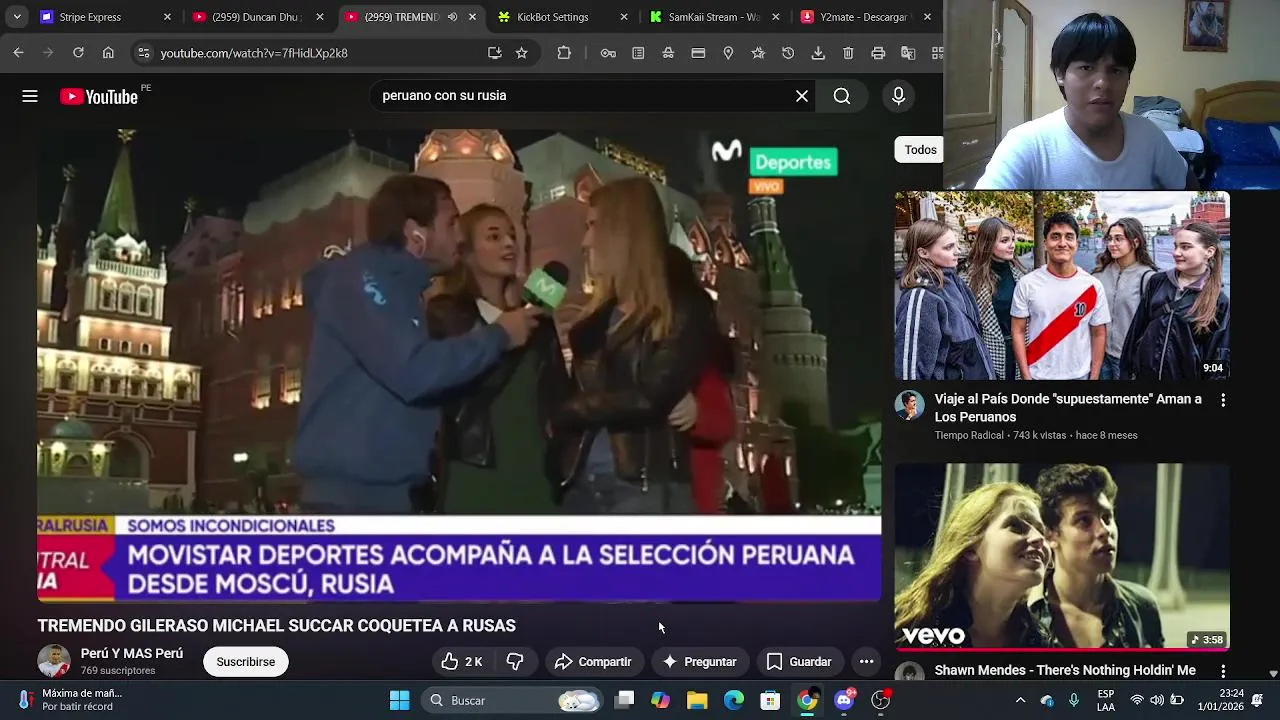Bookmark this page with the star
1280x720 pixels.
tap(521, 53)
